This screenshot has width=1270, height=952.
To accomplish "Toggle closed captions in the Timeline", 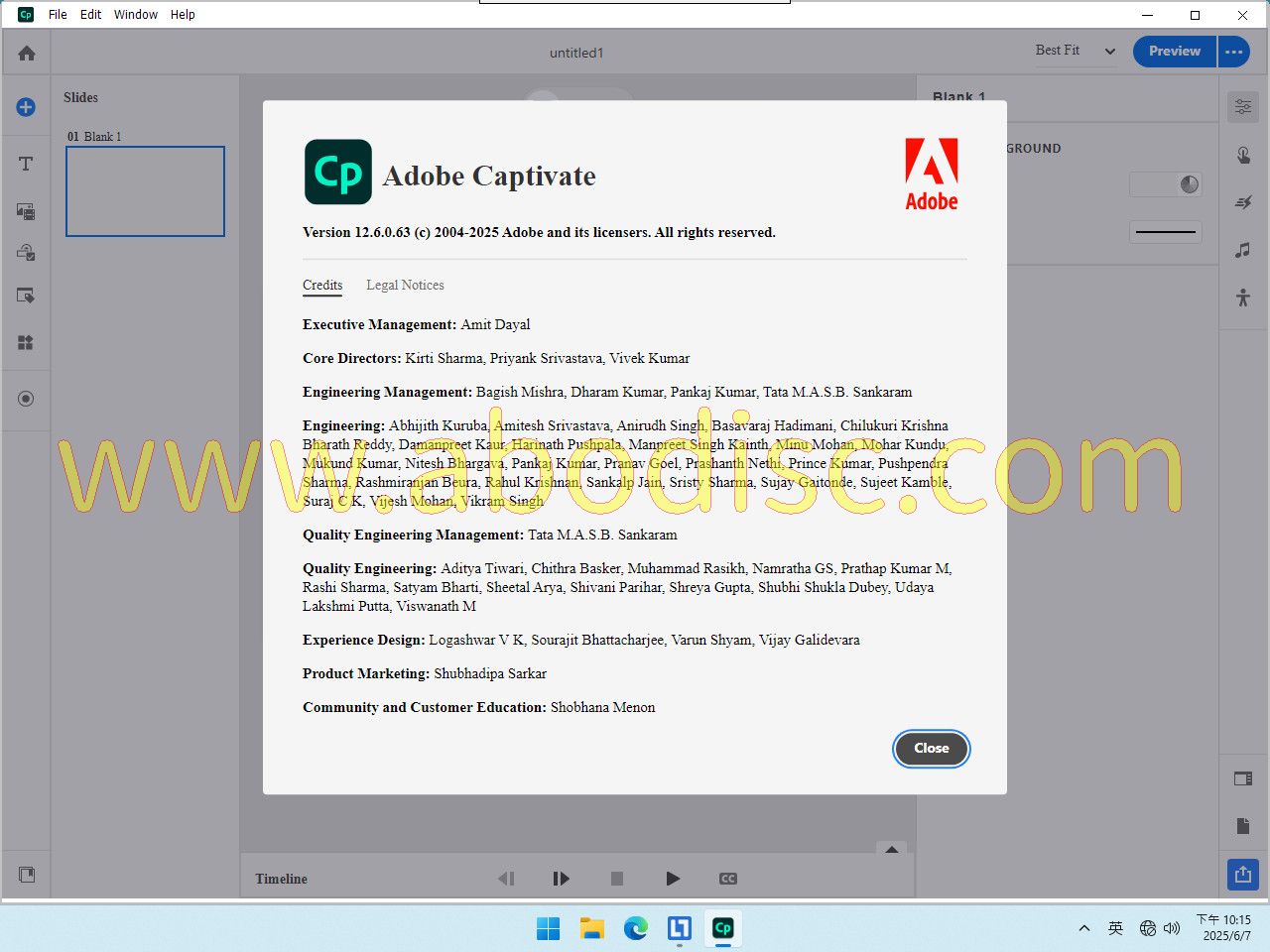I will click(x=728, y=879).
